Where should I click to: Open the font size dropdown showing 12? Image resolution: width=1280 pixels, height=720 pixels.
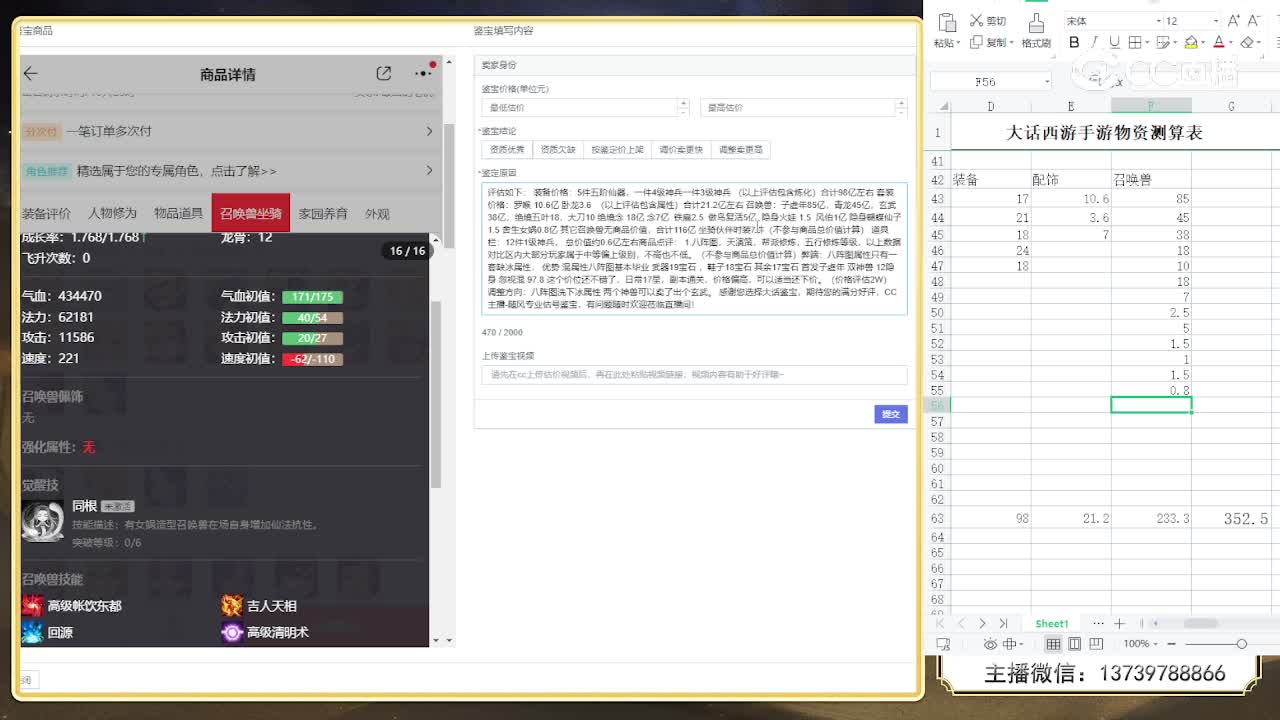point(1188,21)
